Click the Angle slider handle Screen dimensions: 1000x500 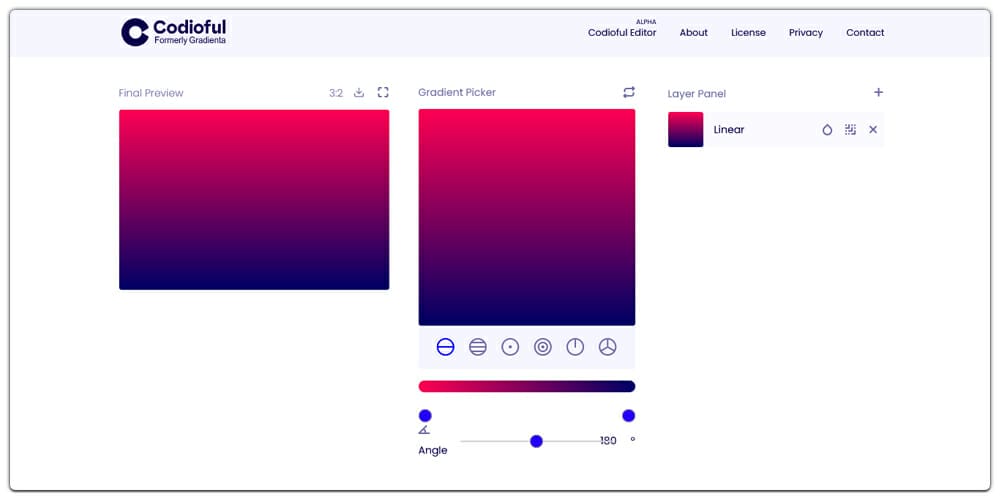(x=536, y=441)
